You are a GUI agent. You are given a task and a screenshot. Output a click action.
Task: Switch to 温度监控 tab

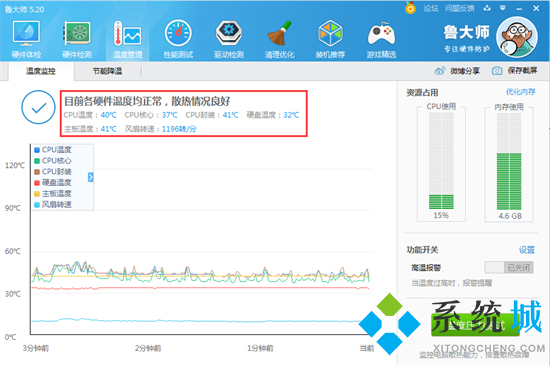point(41,71)
